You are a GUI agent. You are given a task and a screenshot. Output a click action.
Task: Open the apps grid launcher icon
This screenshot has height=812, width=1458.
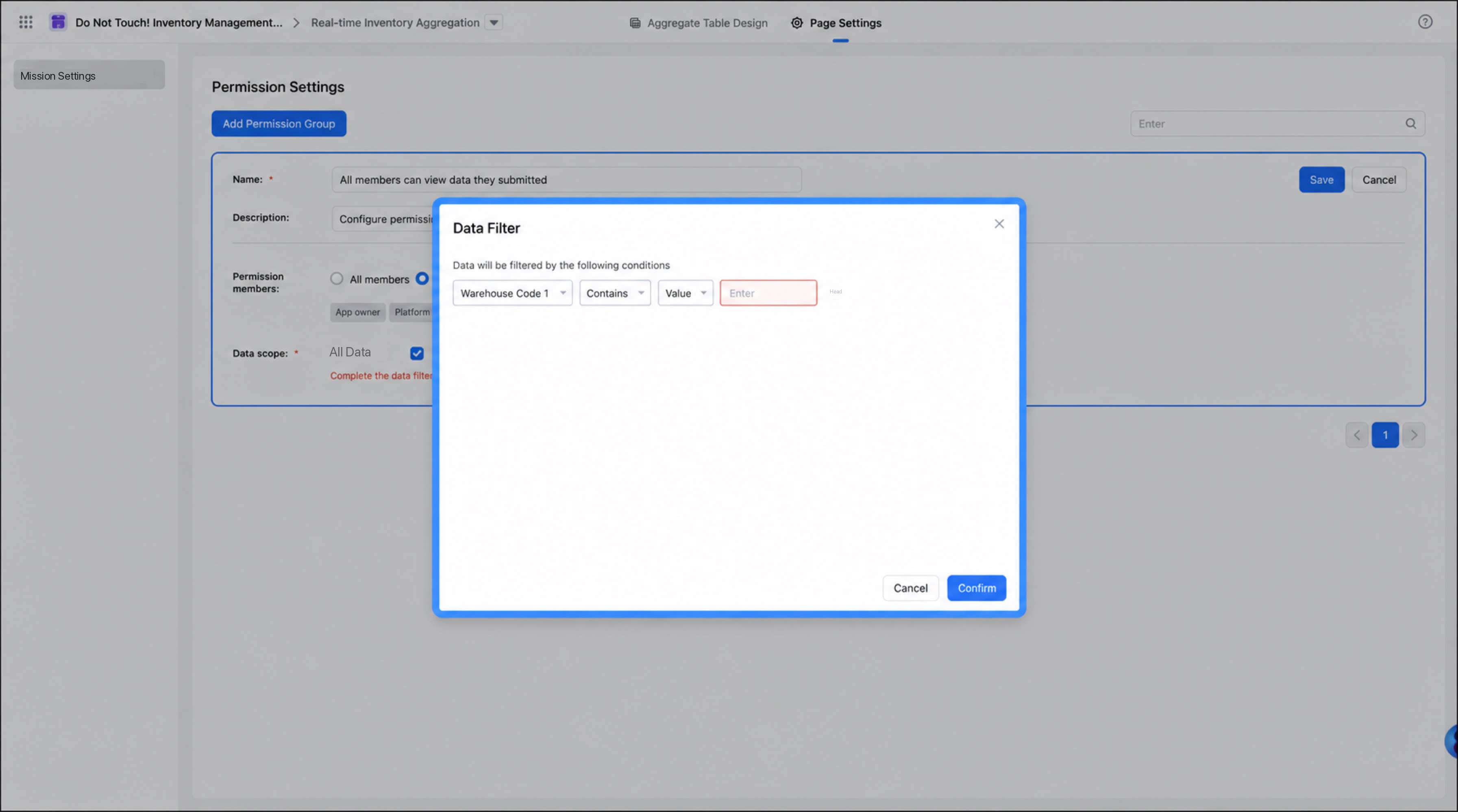point(26,22)
